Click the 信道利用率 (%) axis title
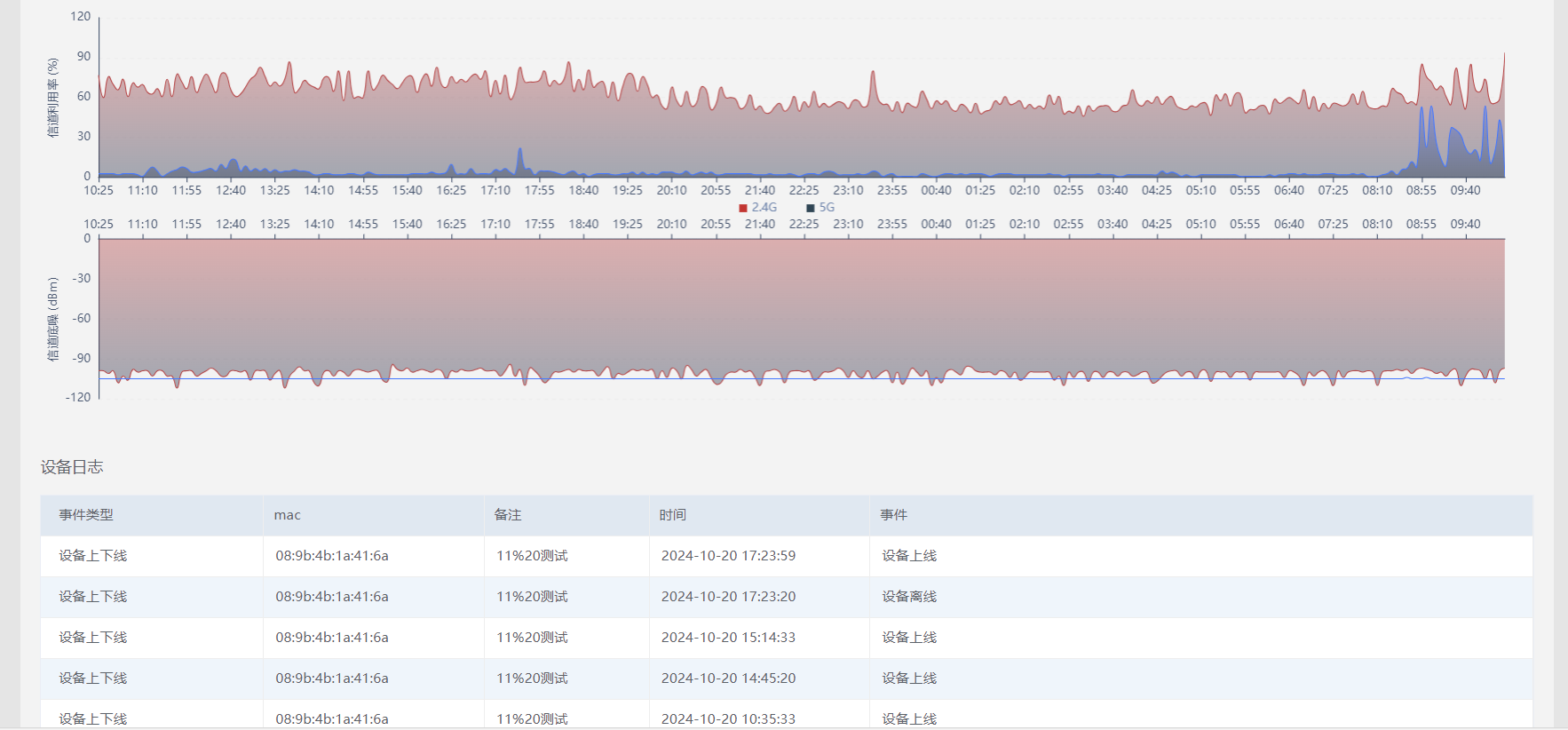 (x=53, y=98)
